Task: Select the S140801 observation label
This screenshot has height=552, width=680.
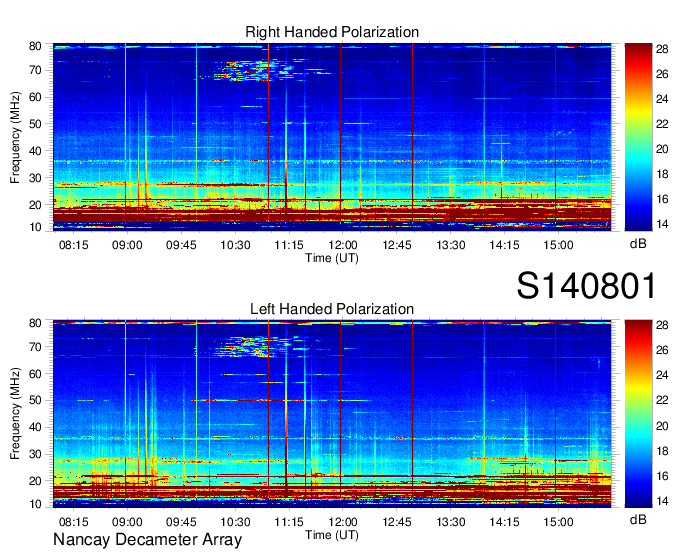Action: pos(586,286)
